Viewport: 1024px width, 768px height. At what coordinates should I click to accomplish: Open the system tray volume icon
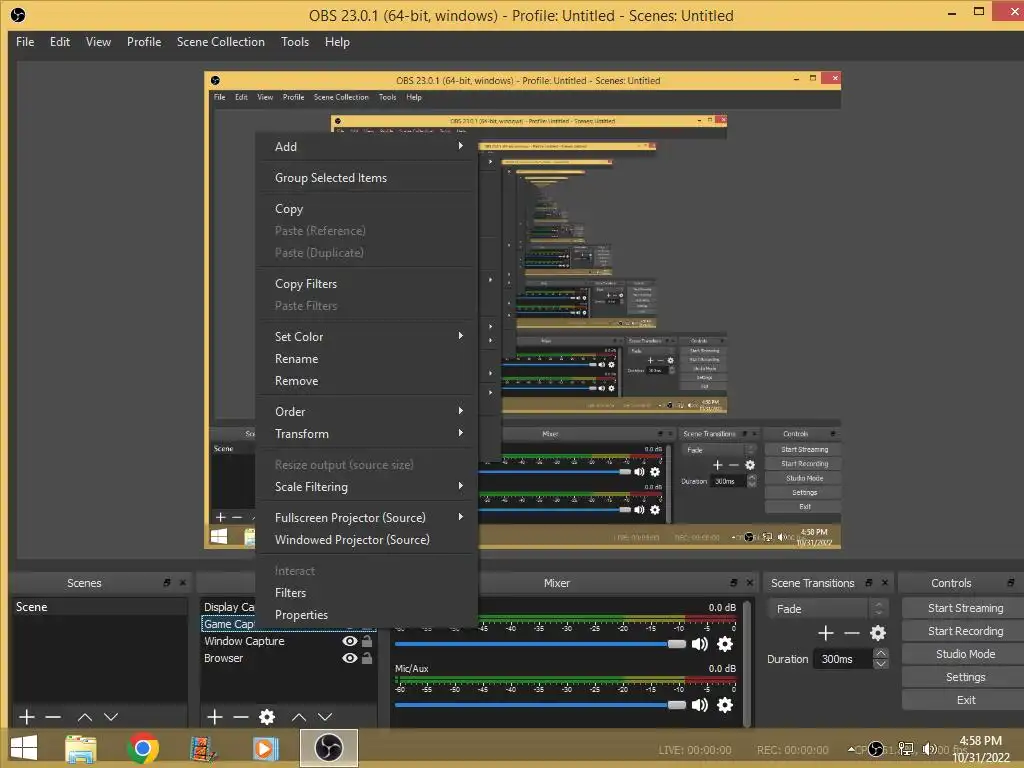coord(929,749)
